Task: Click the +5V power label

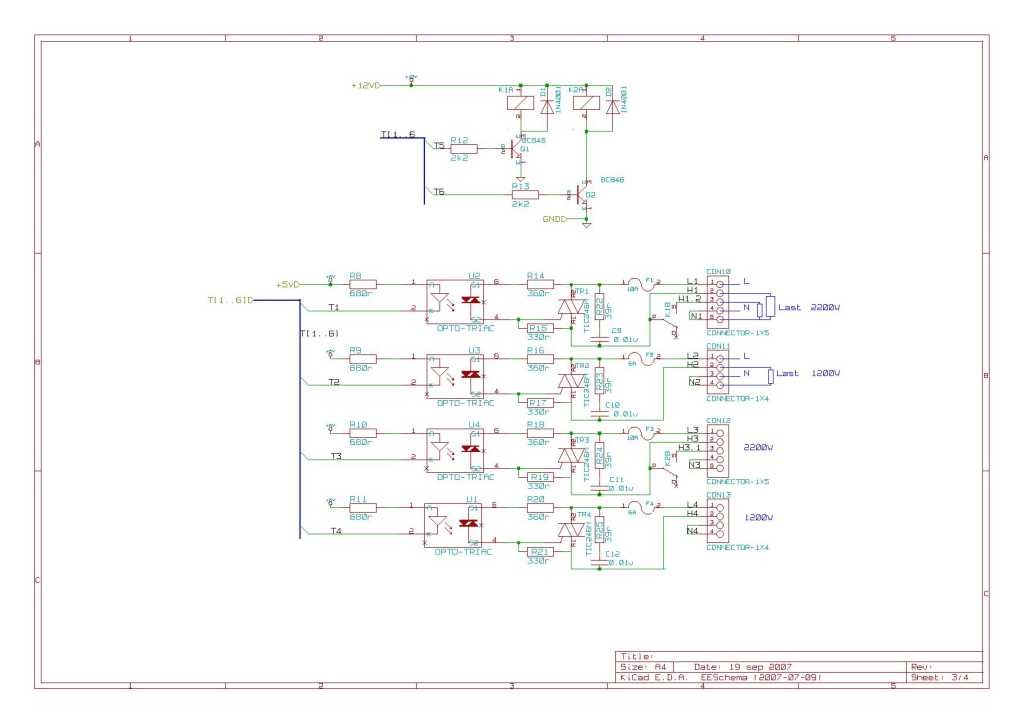Action: (288, 285)
